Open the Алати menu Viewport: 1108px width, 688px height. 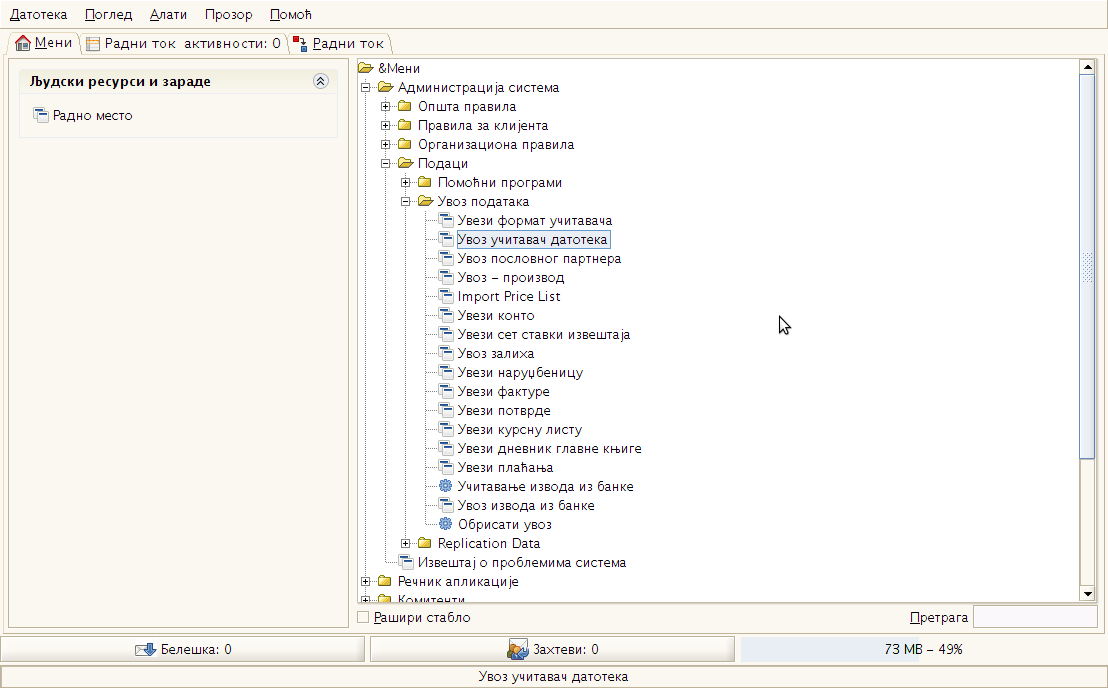[168, 15]
